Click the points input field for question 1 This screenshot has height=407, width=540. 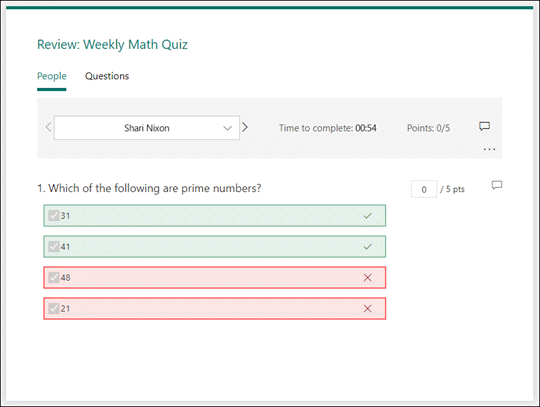424,189
